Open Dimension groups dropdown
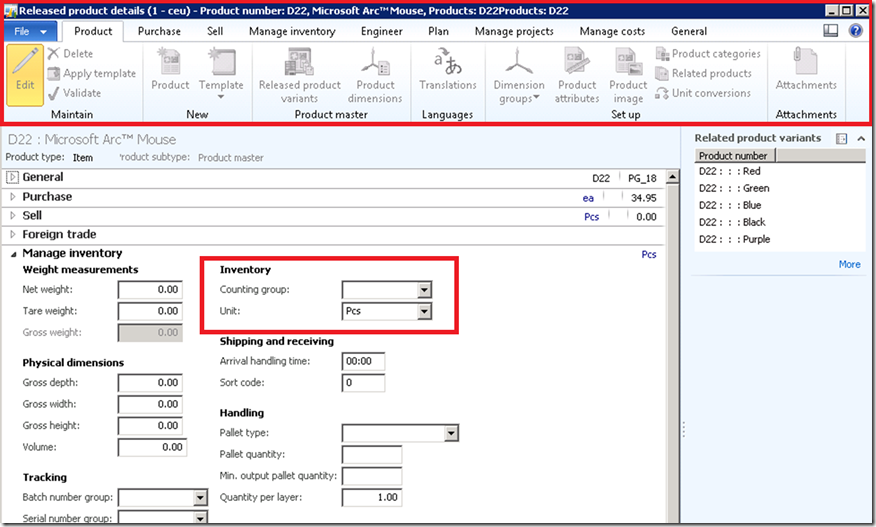The width and height of the screenshot is (876, 527). 518,75
